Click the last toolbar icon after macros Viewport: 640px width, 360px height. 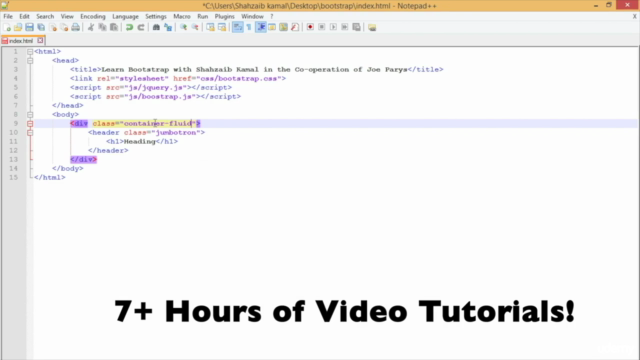coord(372,27)
